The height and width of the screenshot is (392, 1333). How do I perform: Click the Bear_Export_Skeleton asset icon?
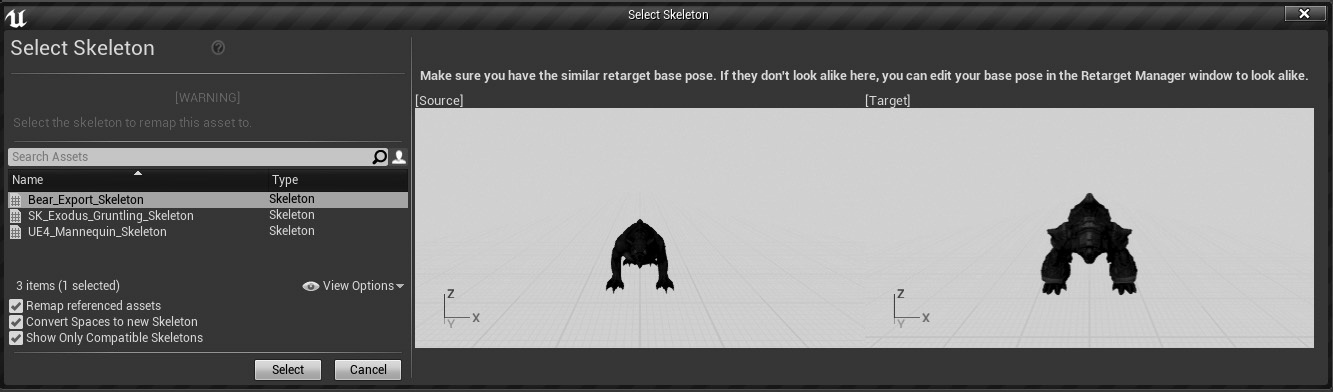click(15, 200)
